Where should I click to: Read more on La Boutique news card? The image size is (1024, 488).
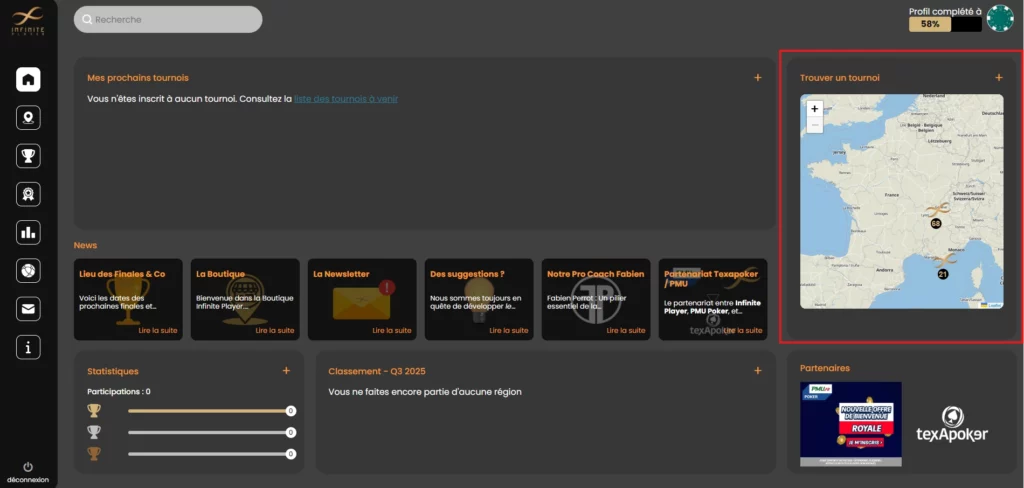click(x=274, y=330)
